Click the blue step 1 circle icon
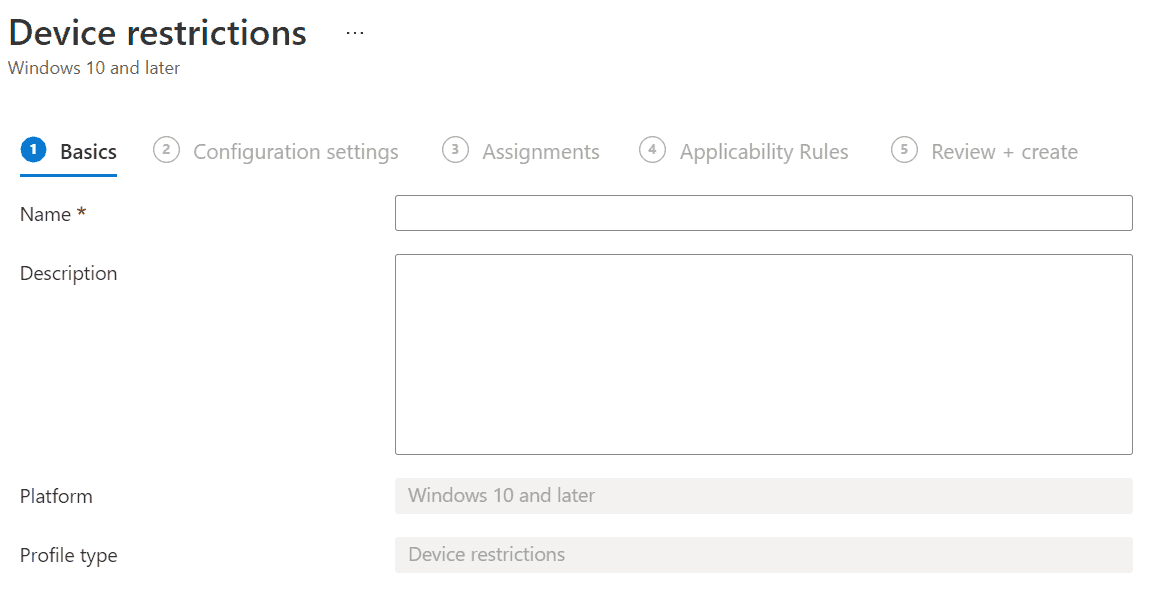Screen dimensions: 1158x604 pos(33,150)
